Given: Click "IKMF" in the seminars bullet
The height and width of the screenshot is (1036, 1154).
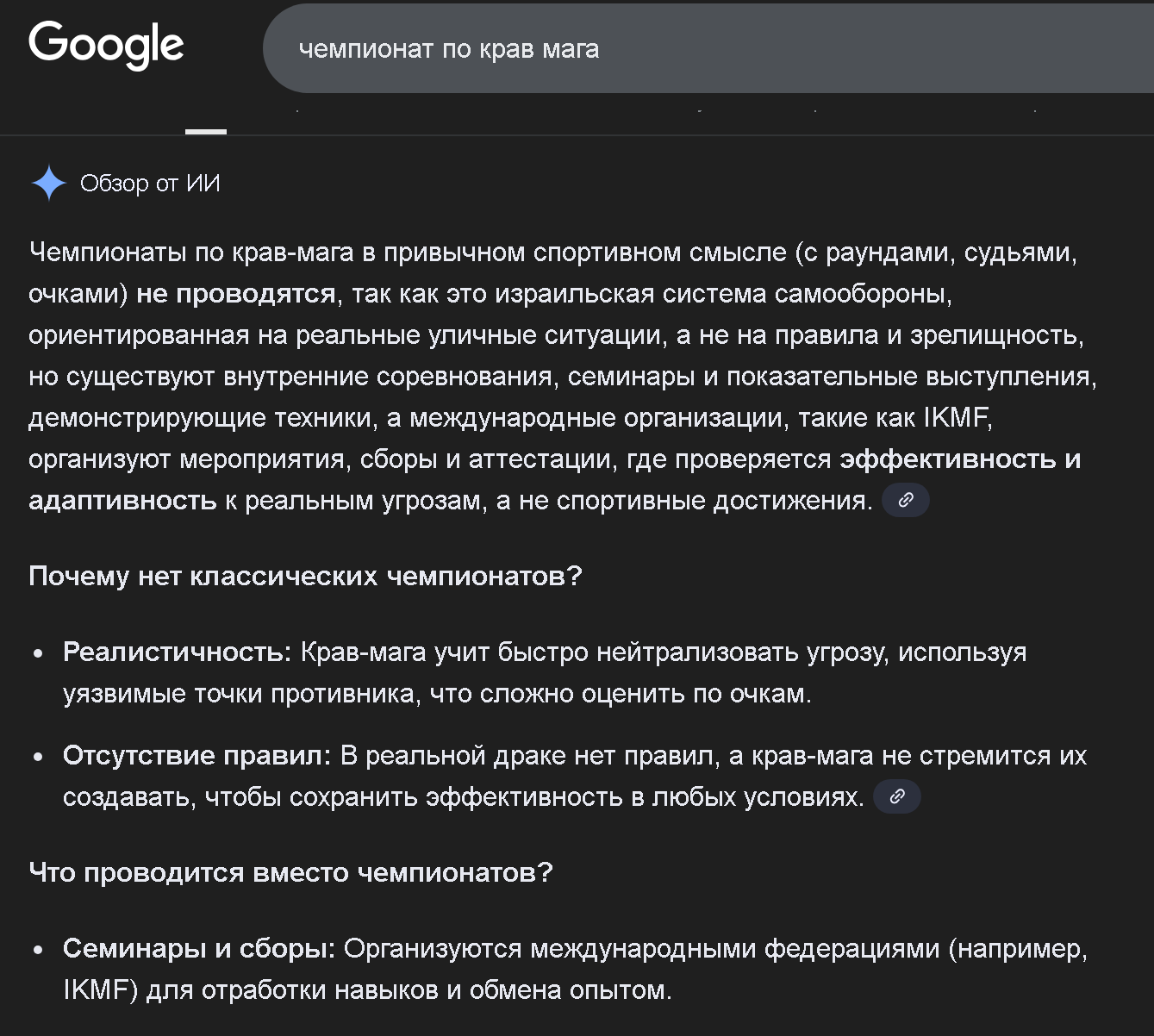Looking at the screenshot, I should coord(96,990).
